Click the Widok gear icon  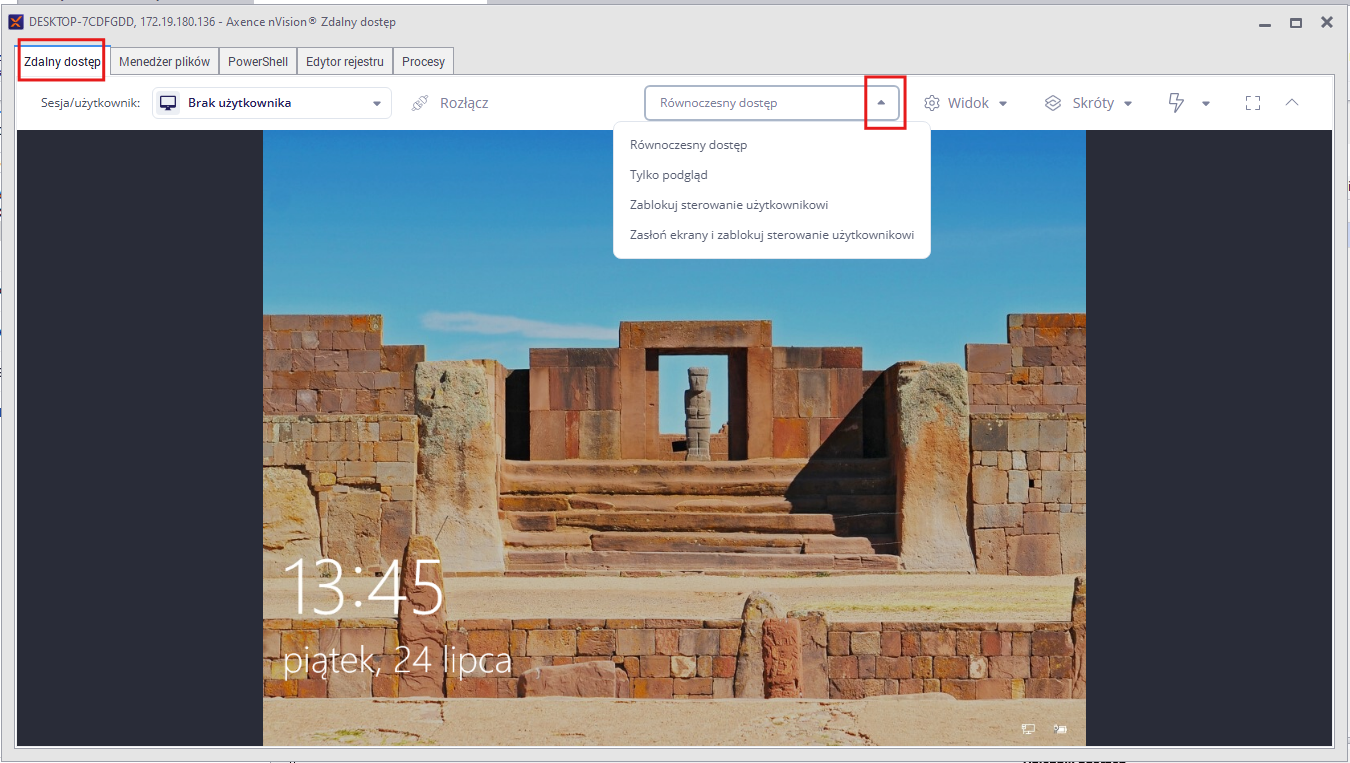[932, 103]
